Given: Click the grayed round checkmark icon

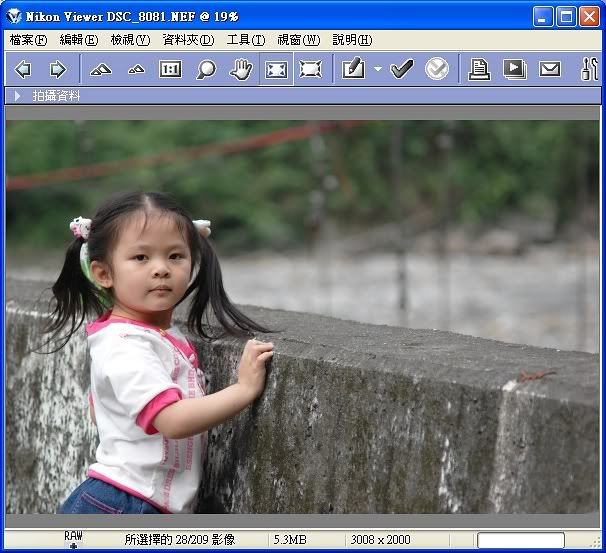Looking at the screenshot, I should (x=437, y=69).
